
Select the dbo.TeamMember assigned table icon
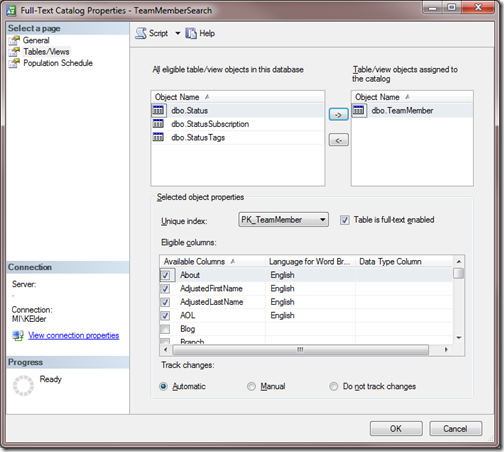tap(359, 110)
